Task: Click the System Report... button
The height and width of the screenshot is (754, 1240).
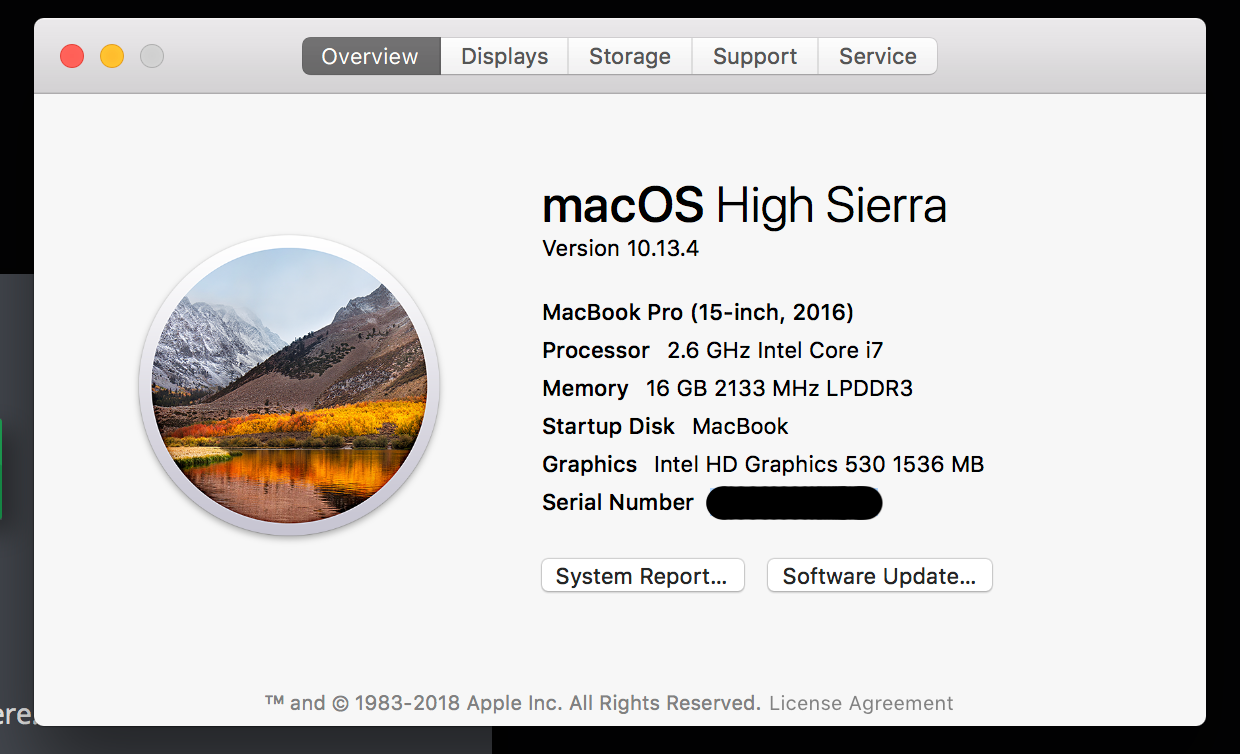Action: (x=643, y=576)
